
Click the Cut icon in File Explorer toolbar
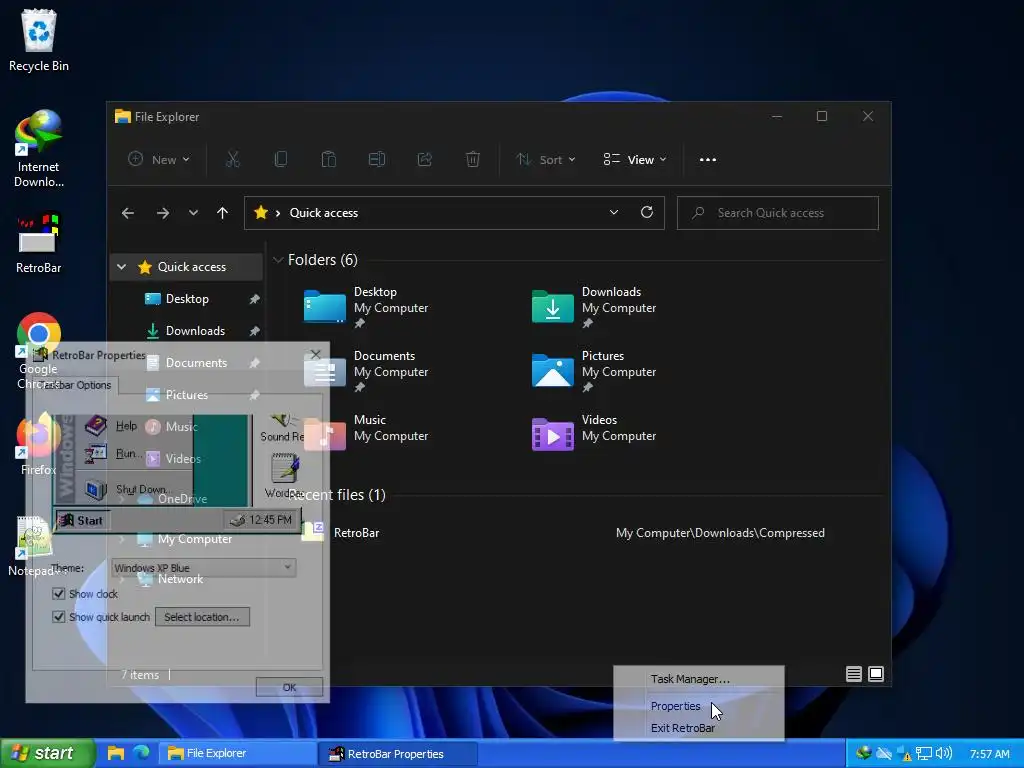232,159
